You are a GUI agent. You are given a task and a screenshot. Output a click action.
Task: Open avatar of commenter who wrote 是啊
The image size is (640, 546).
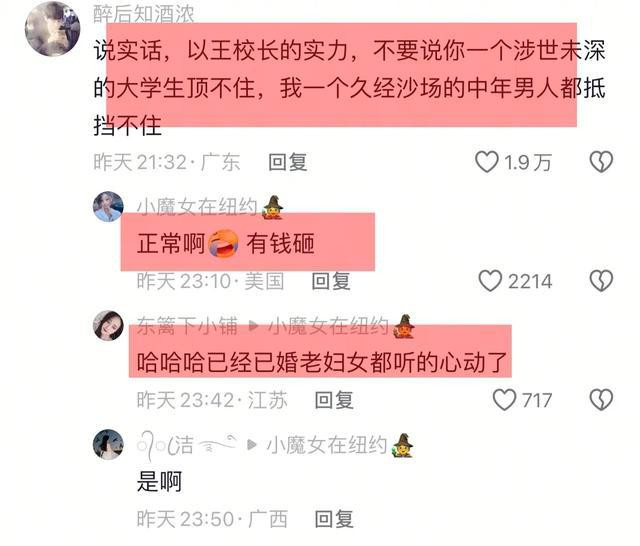pyautogui.click(x=108, y=444)
